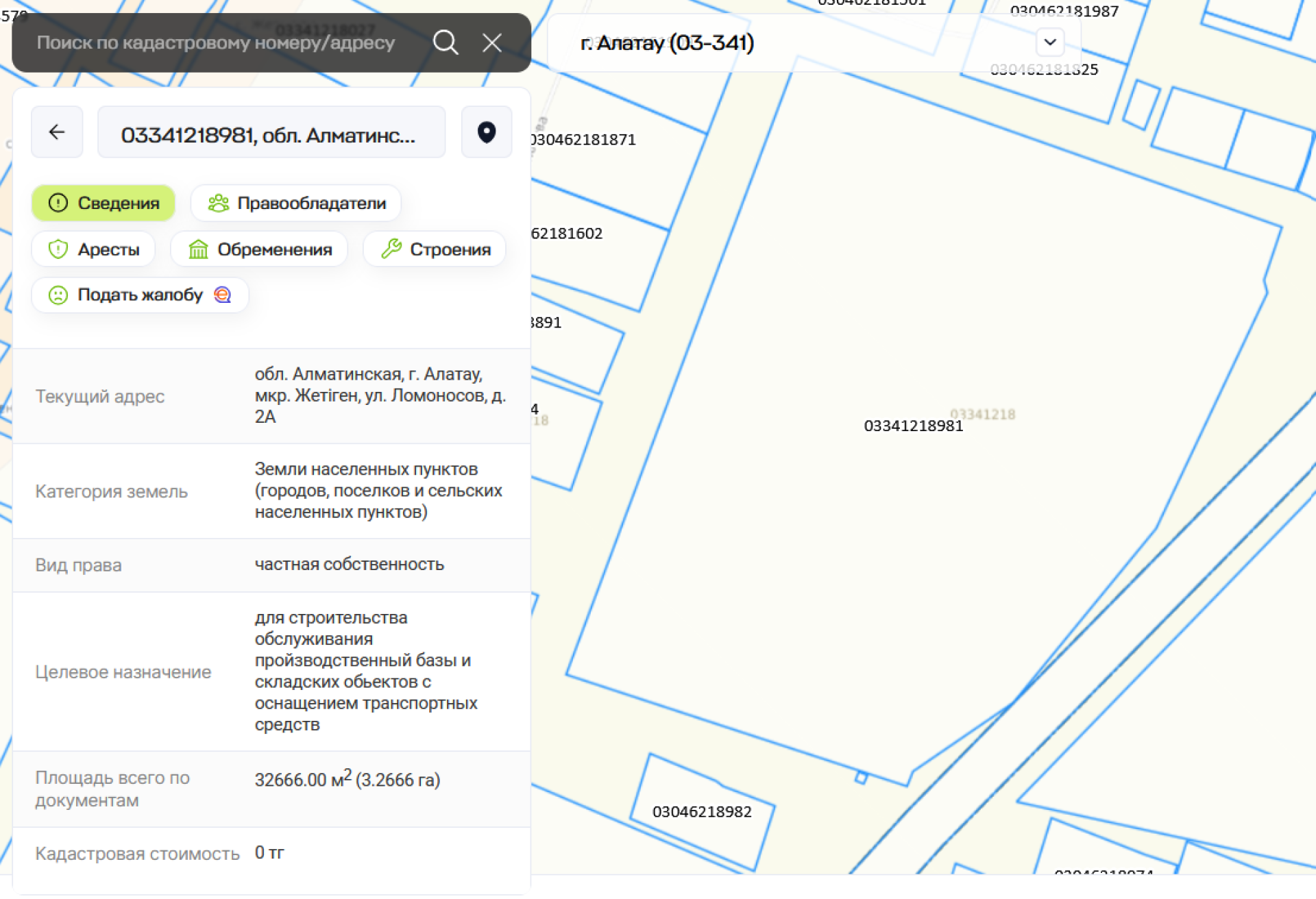The image size is (1316, 899).
Task: Select parcel 03341218981 on the map
Action: pos(912,426)
